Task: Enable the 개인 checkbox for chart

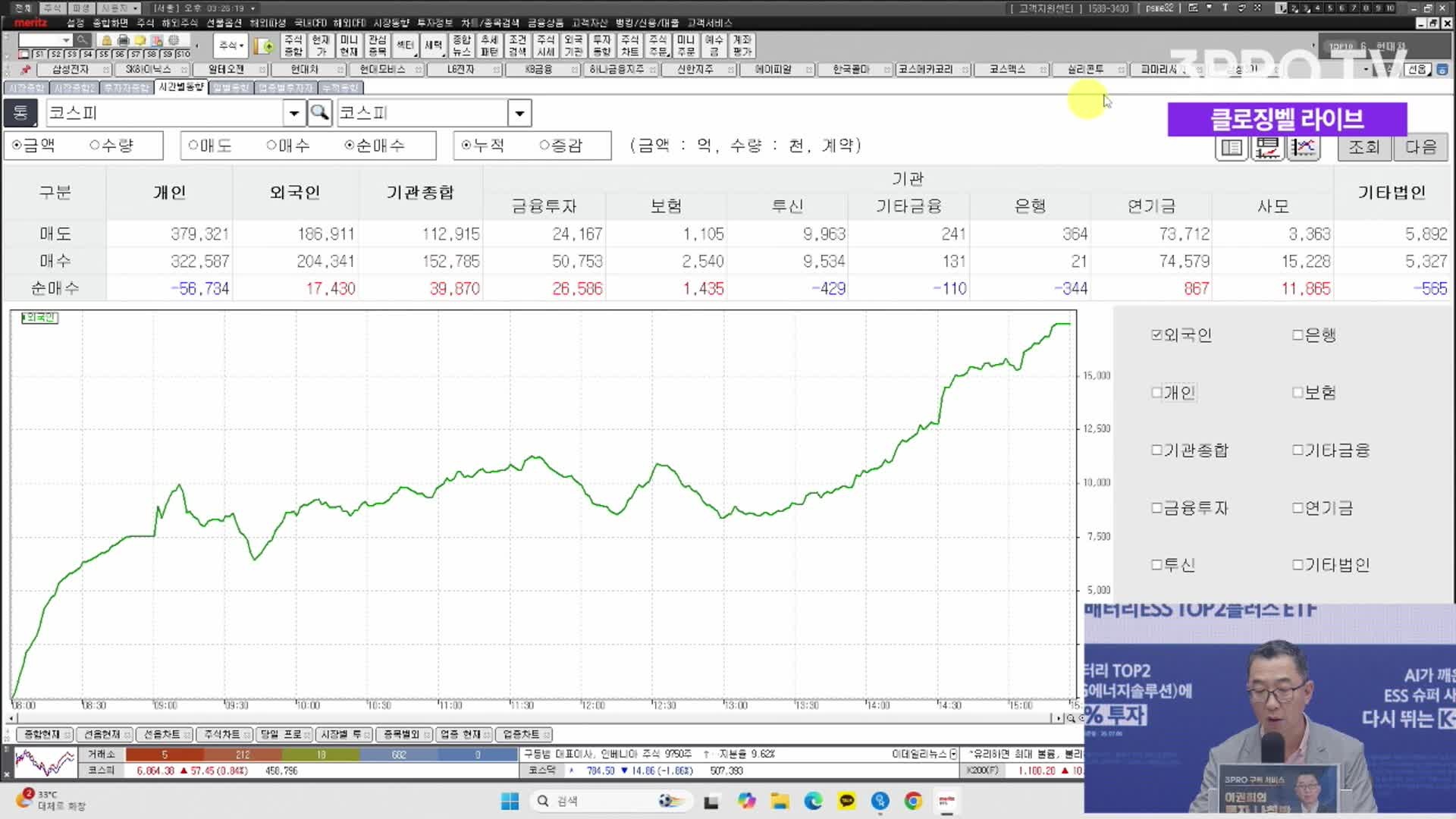Action: tap(1173, 393)
